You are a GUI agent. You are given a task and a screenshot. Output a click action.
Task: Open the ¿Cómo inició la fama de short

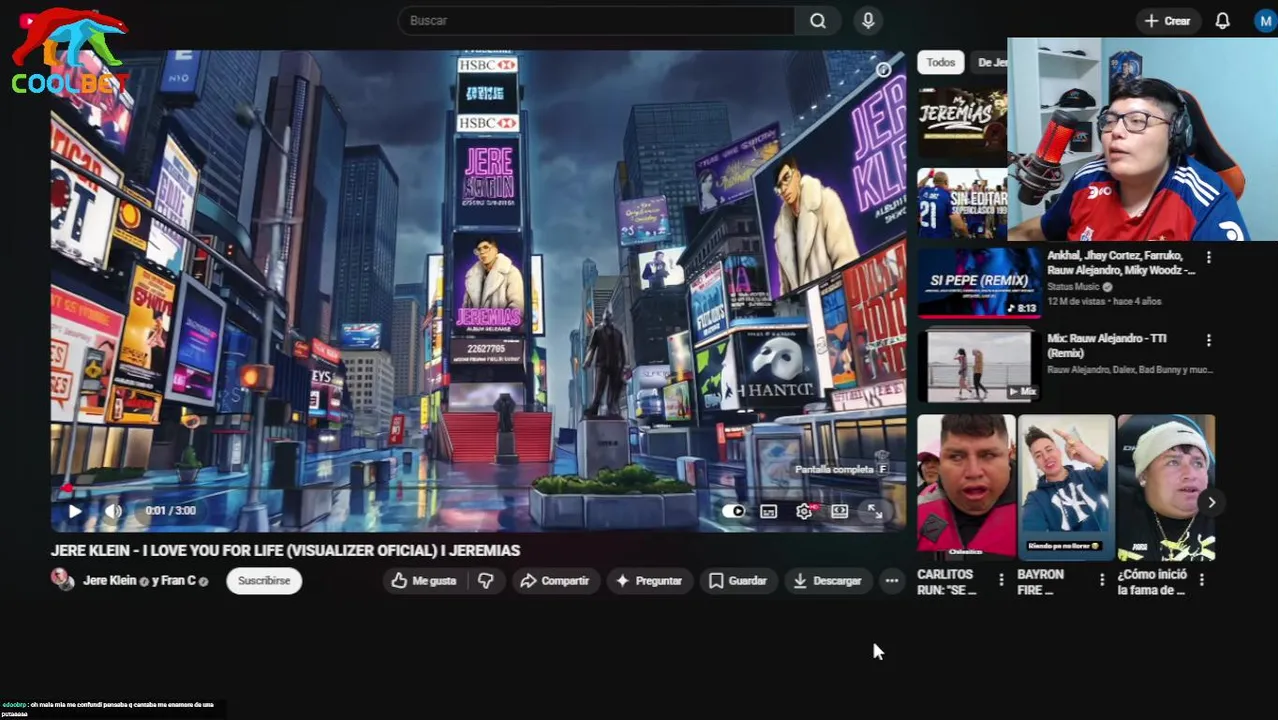pyautogui.click(x=1166, y=487)
